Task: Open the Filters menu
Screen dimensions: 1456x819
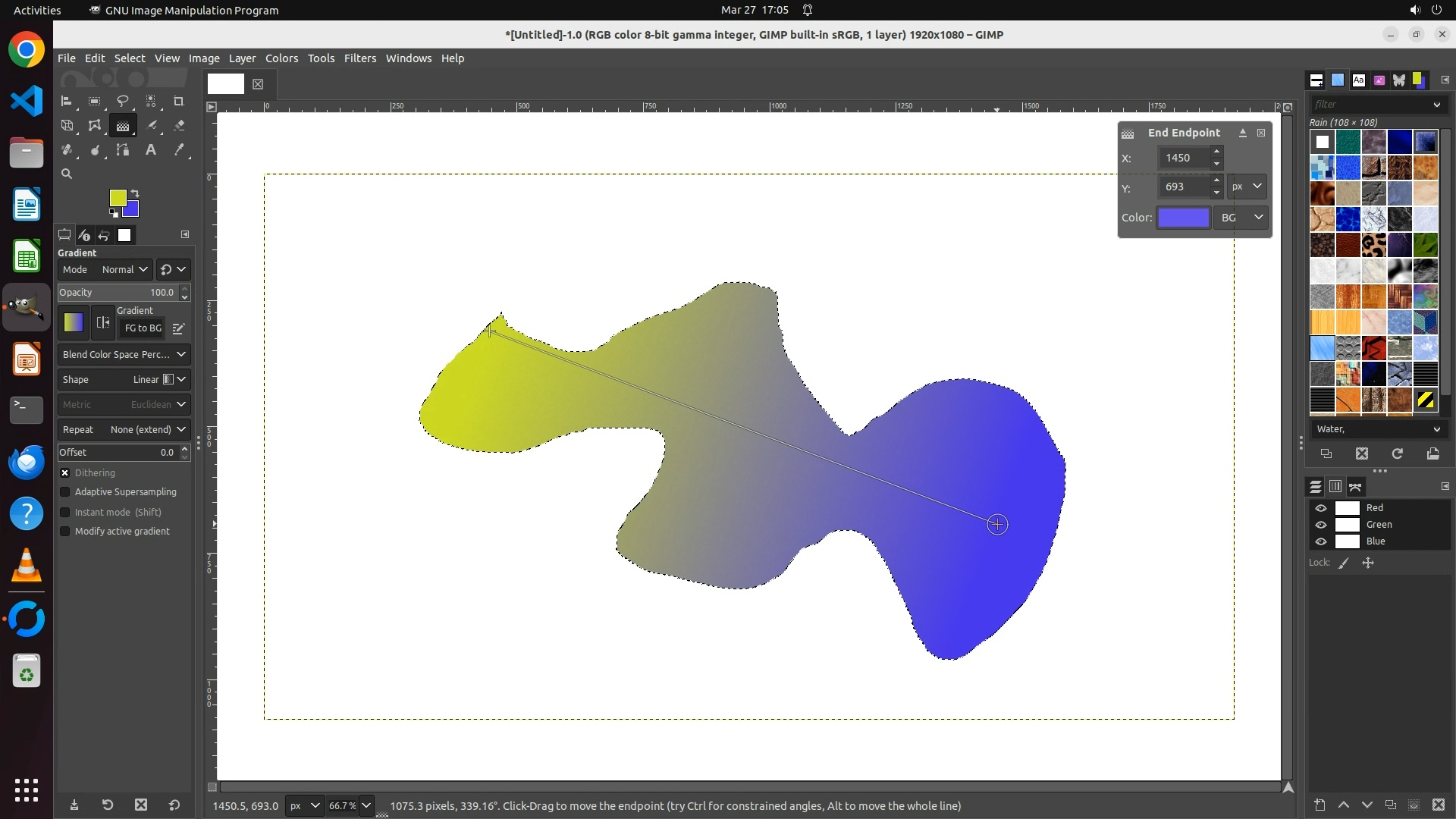Action: (359, 58)
